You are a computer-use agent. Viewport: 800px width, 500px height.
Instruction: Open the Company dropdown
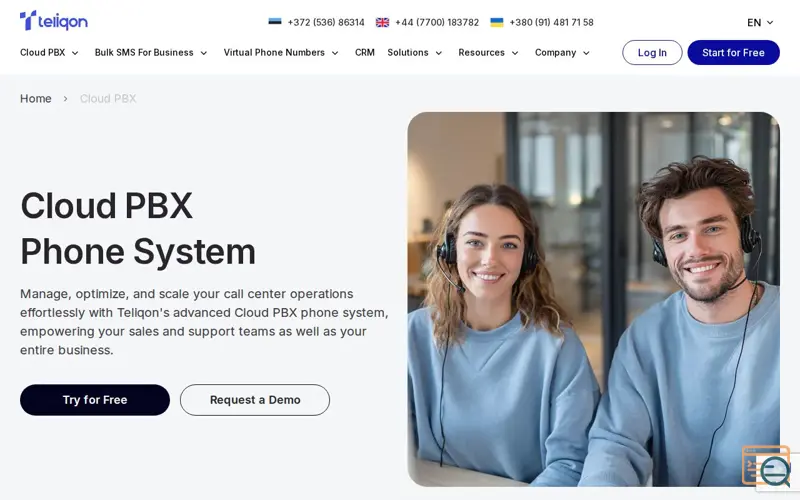(x=562, y=53)
